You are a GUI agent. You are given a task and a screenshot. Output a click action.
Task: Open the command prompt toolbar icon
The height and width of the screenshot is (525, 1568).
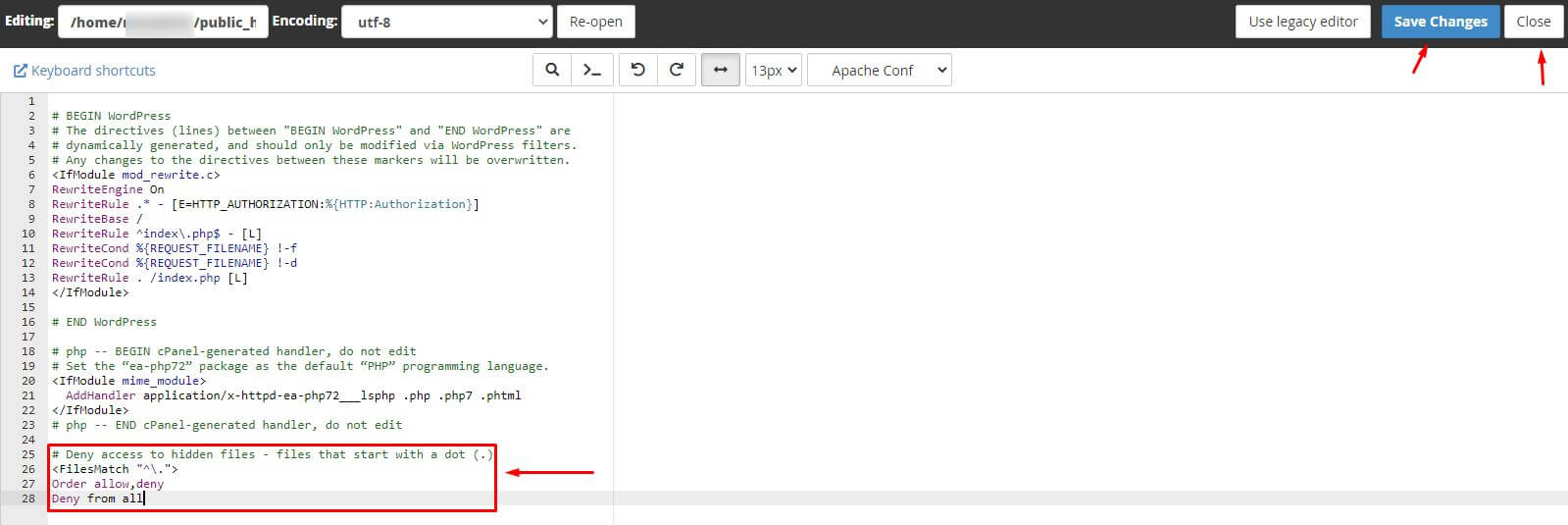pos(592,71)
